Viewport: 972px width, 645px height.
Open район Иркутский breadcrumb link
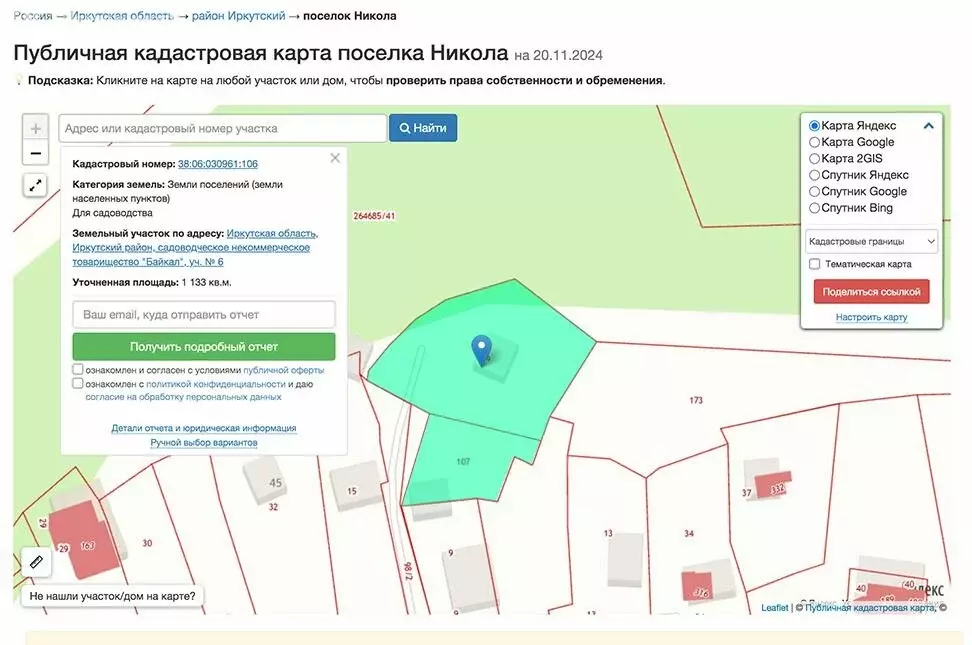(x=239, y=16)
